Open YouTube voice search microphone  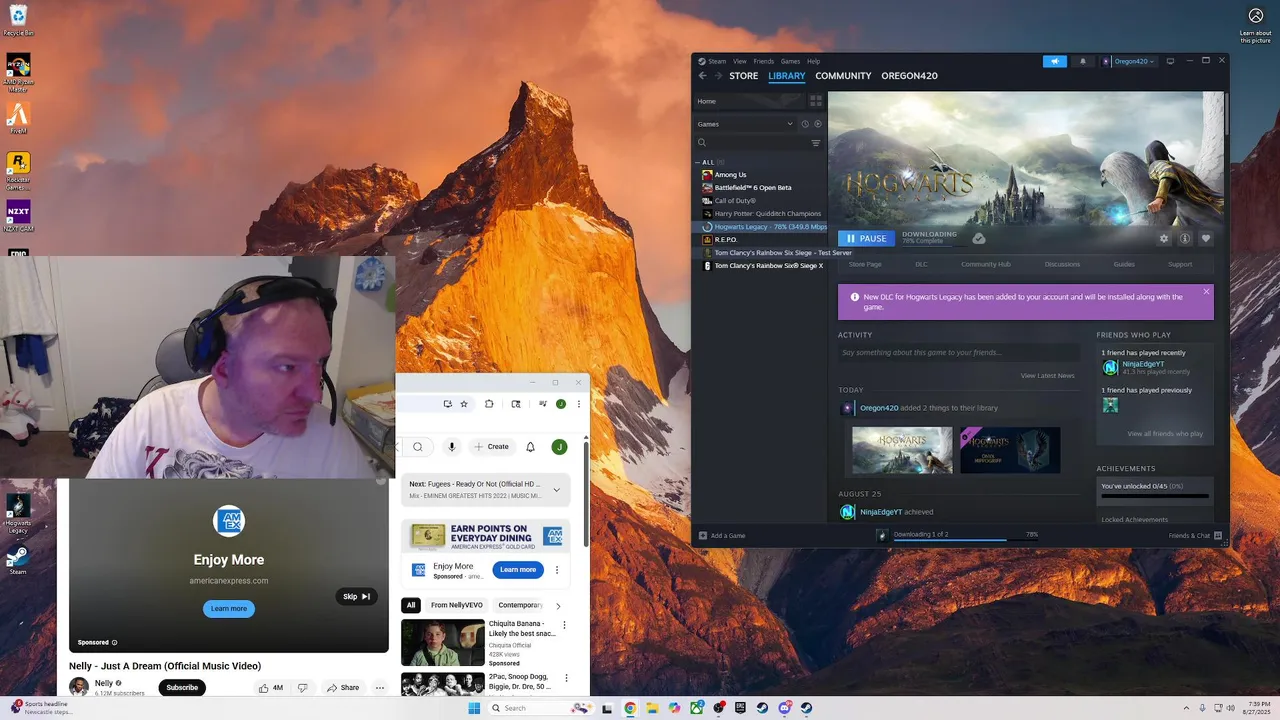tap(452, 447)
